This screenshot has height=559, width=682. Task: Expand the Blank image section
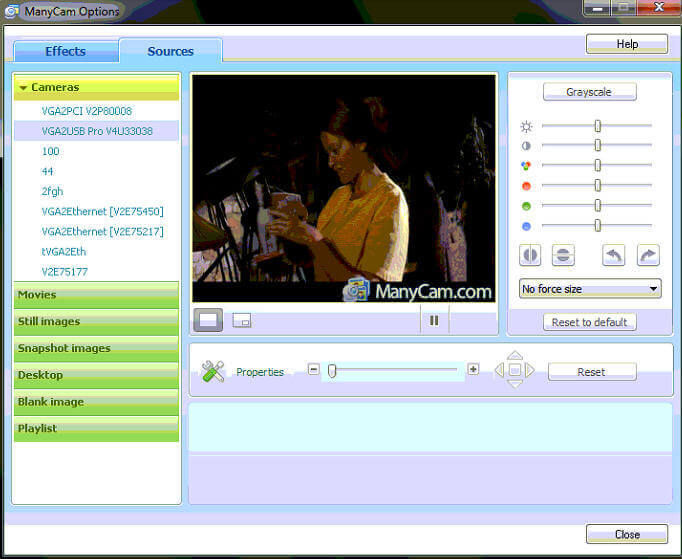(x=96, y=402)
